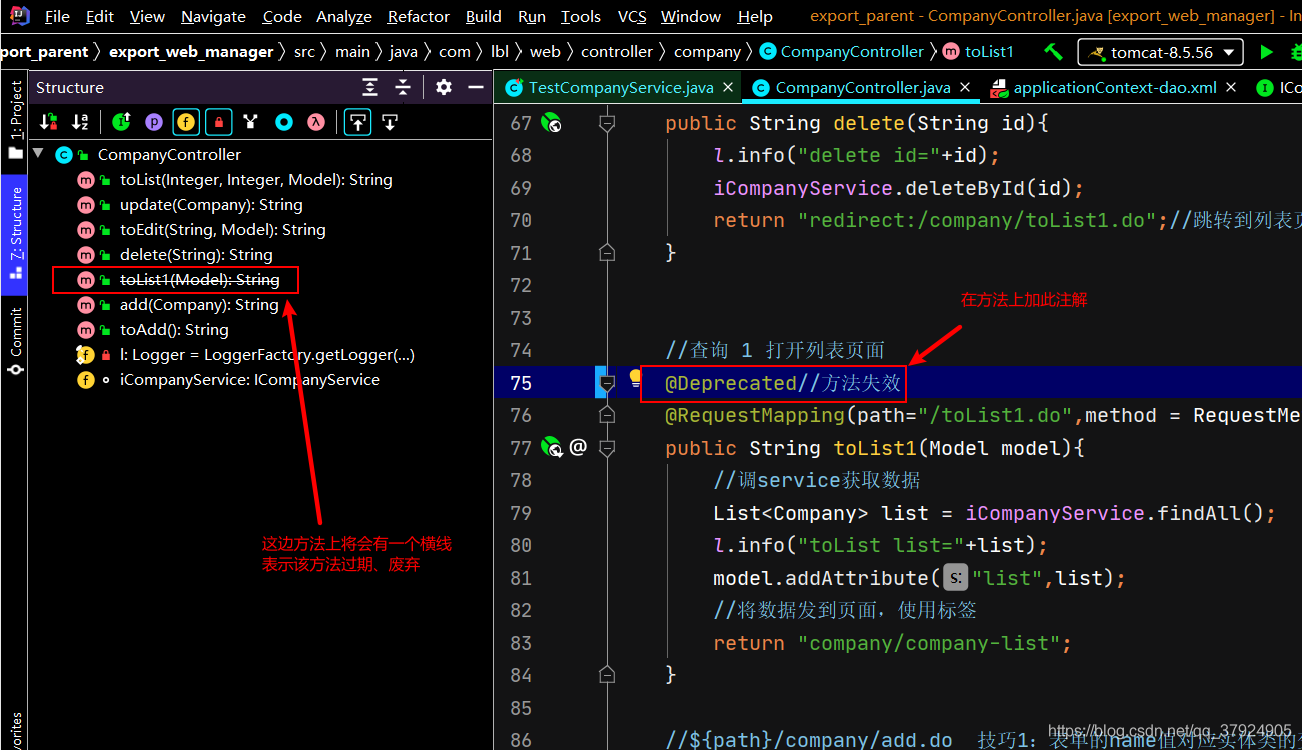Close the applicationContext-dao.xml tab
The height and width of the screenshot is (750, 1302).
click(x=1231, y=88)
